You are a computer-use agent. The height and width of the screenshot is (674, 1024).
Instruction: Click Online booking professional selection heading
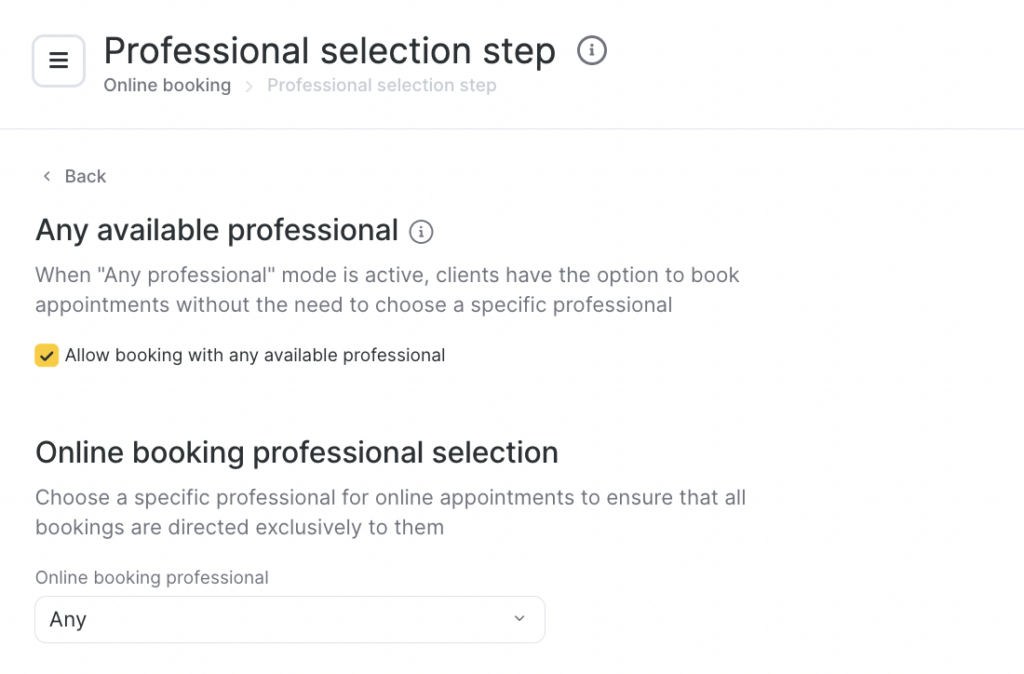[296, 452]
